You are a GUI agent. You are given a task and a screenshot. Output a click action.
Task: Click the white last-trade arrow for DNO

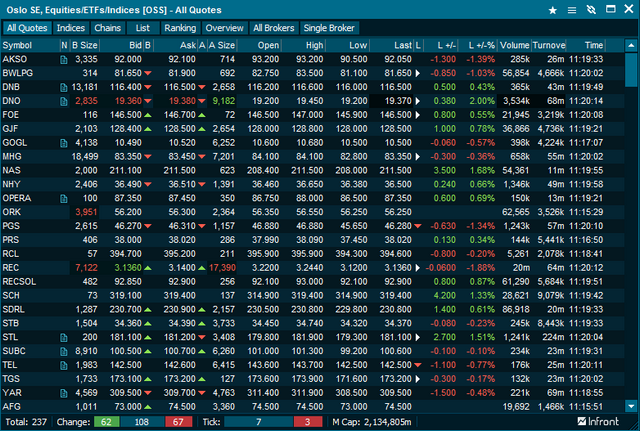418,101
